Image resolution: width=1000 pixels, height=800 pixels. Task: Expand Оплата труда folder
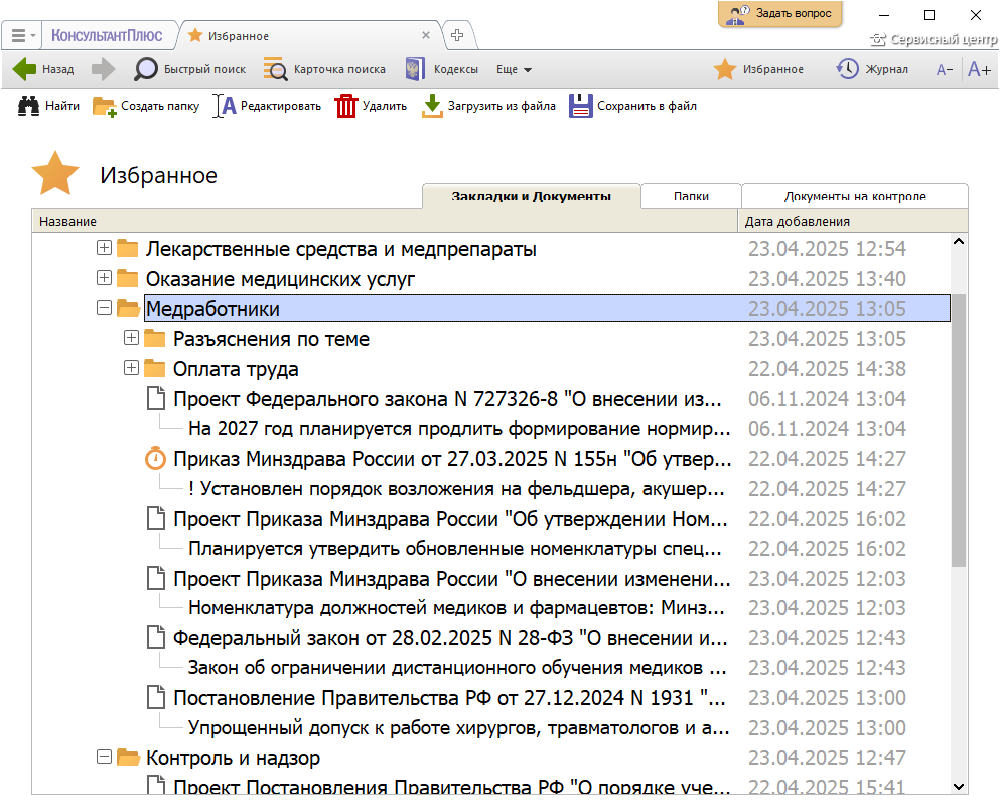click(131, 368)
